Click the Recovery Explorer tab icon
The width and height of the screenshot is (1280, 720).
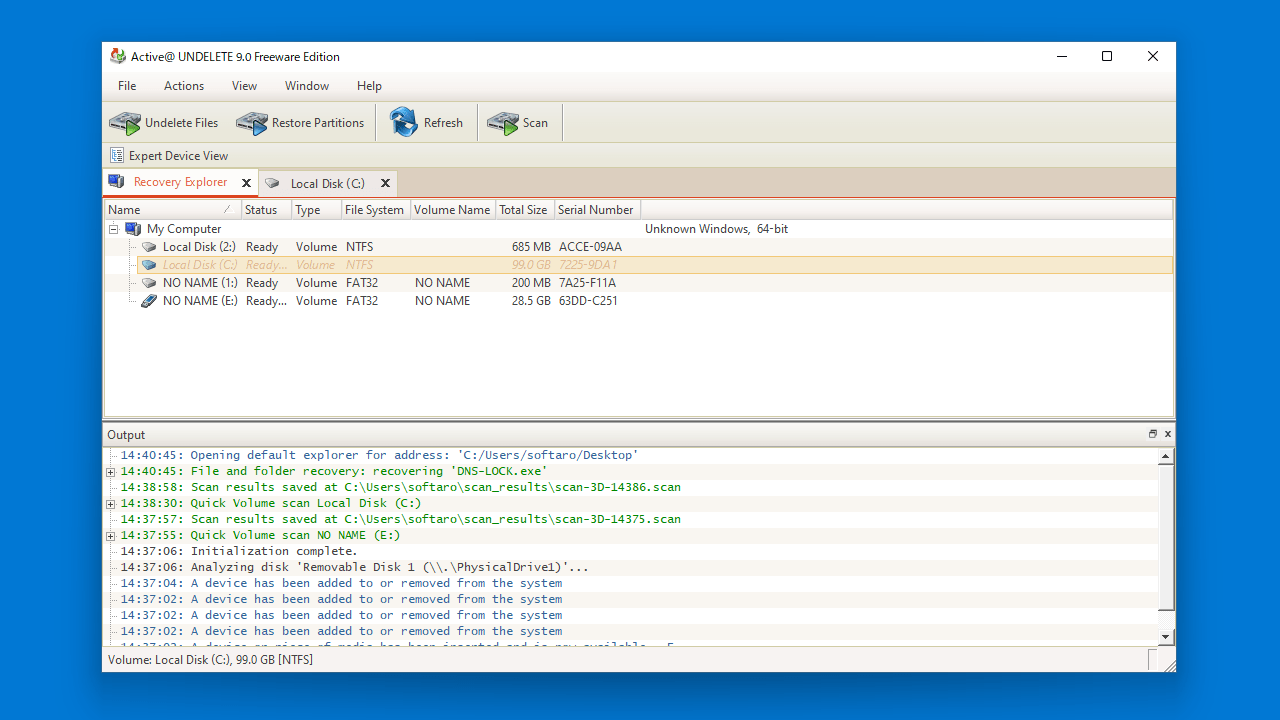tap(116, 182)
